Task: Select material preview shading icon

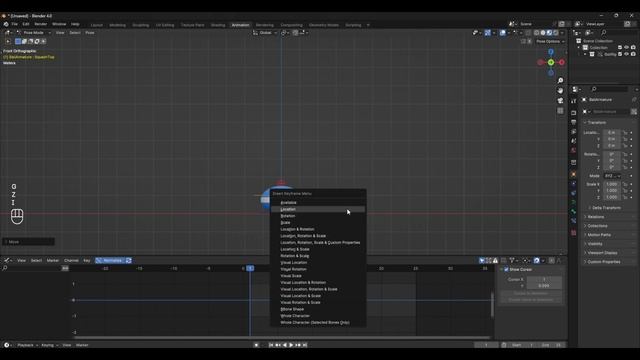Action: [x=549, y=33]
